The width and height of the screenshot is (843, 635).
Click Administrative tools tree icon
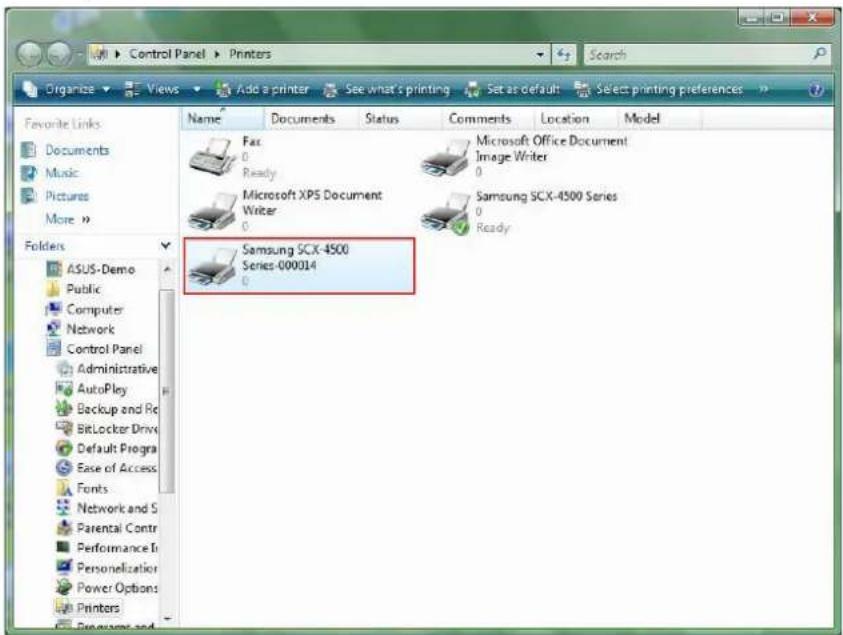point(64,369)
